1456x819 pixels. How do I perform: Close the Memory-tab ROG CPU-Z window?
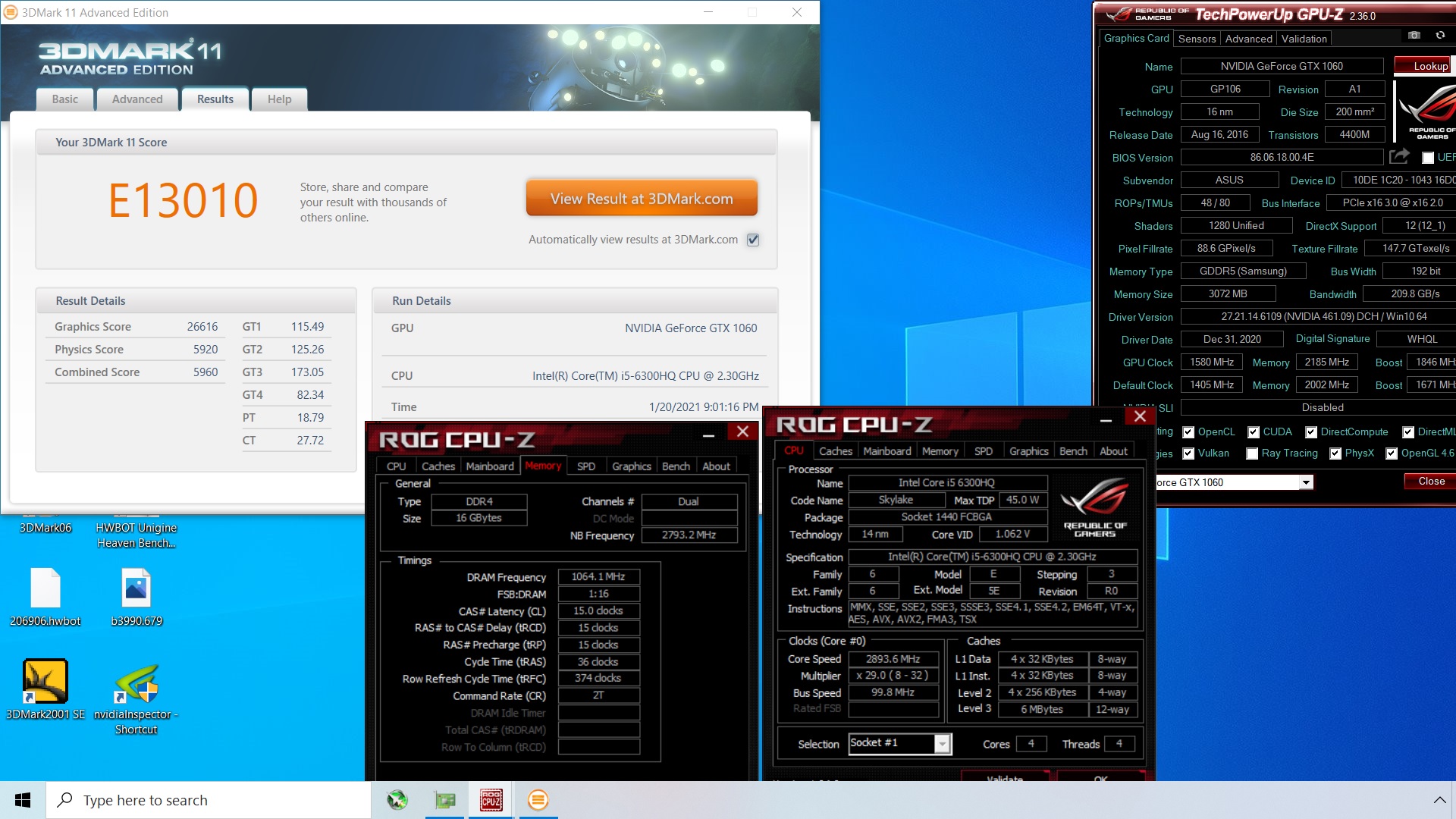coord(742,431)
